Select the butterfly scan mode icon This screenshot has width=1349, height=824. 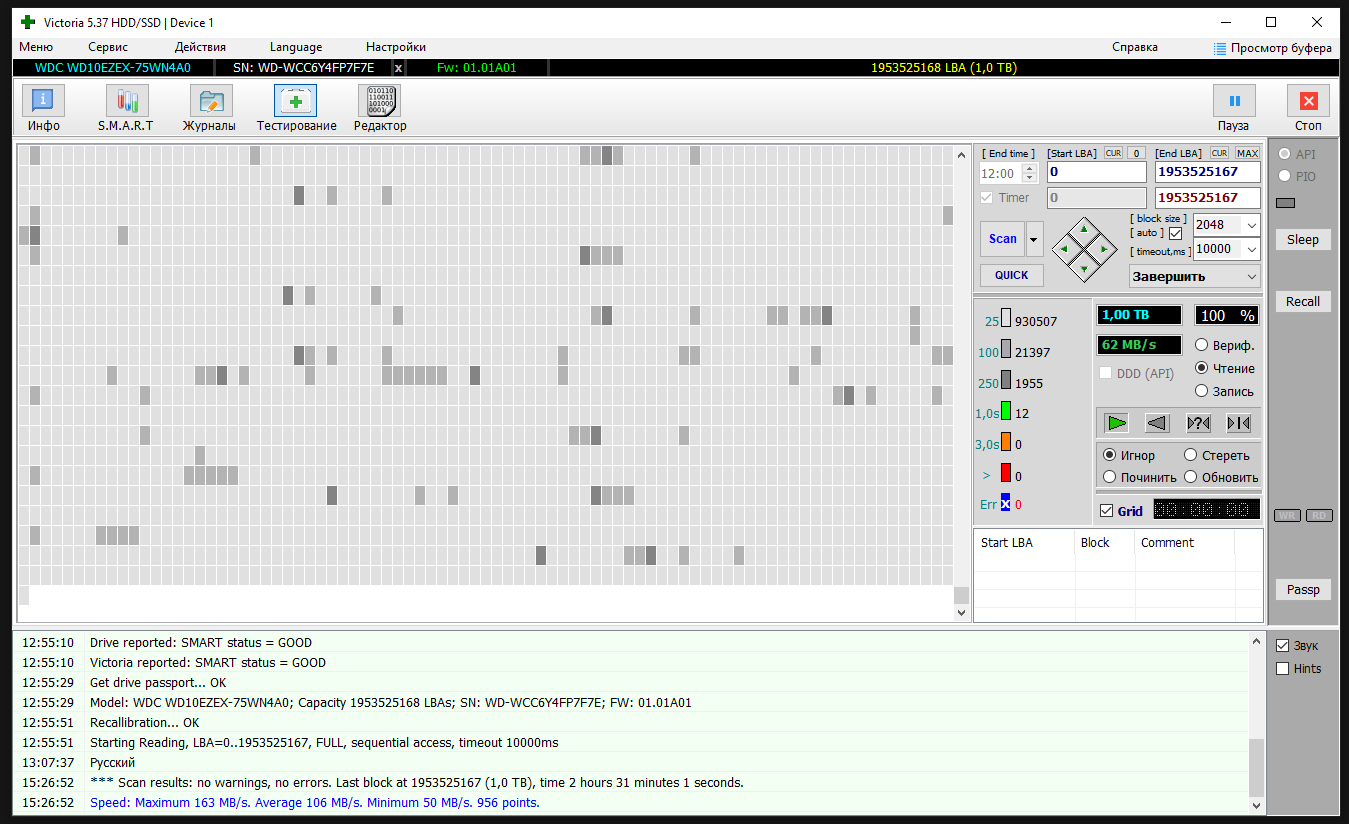point(1238,423)
